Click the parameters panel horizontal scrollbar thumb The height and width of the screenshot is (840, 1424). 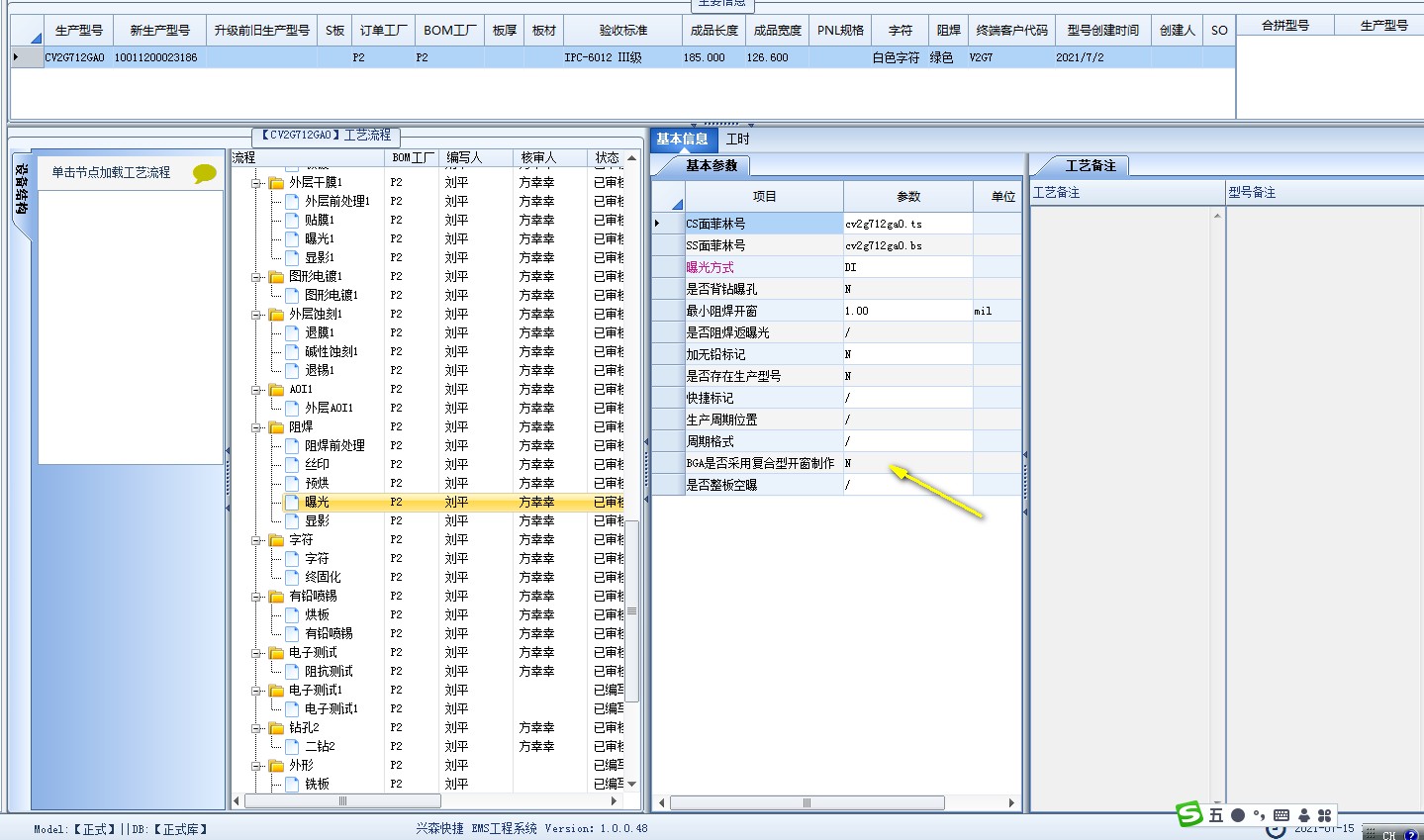[807, 802]
